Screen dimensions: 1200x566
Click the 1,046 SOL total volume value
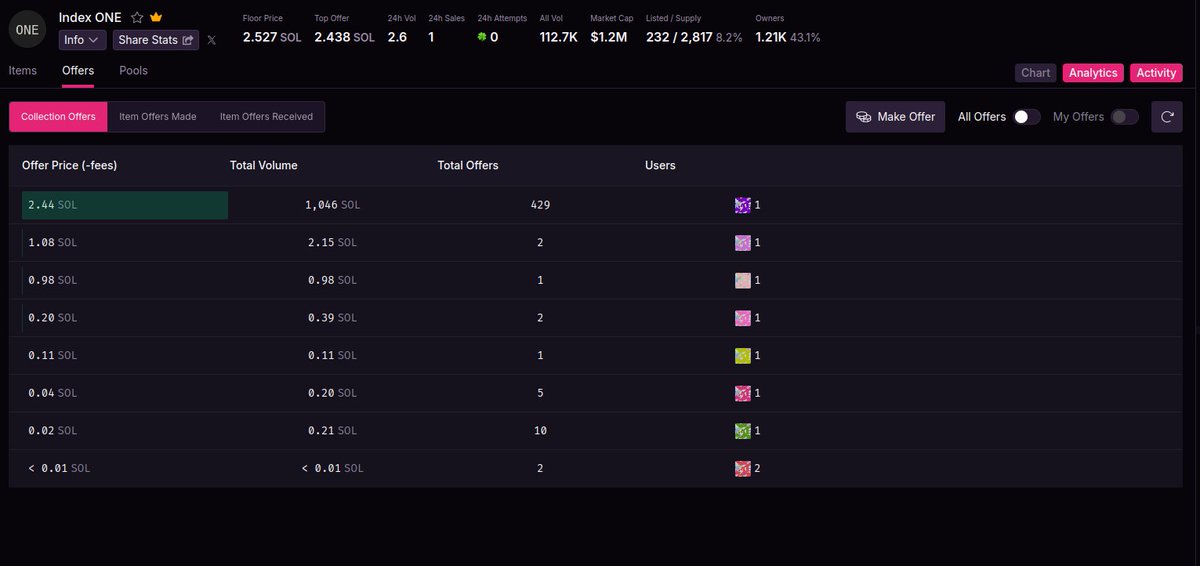coord(332,205)
